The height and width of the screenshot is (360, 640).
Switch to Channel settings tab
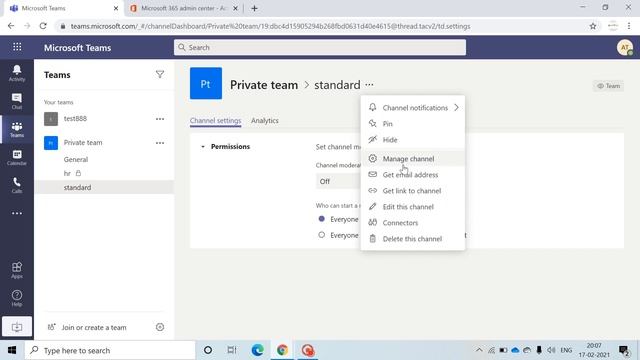216,120
